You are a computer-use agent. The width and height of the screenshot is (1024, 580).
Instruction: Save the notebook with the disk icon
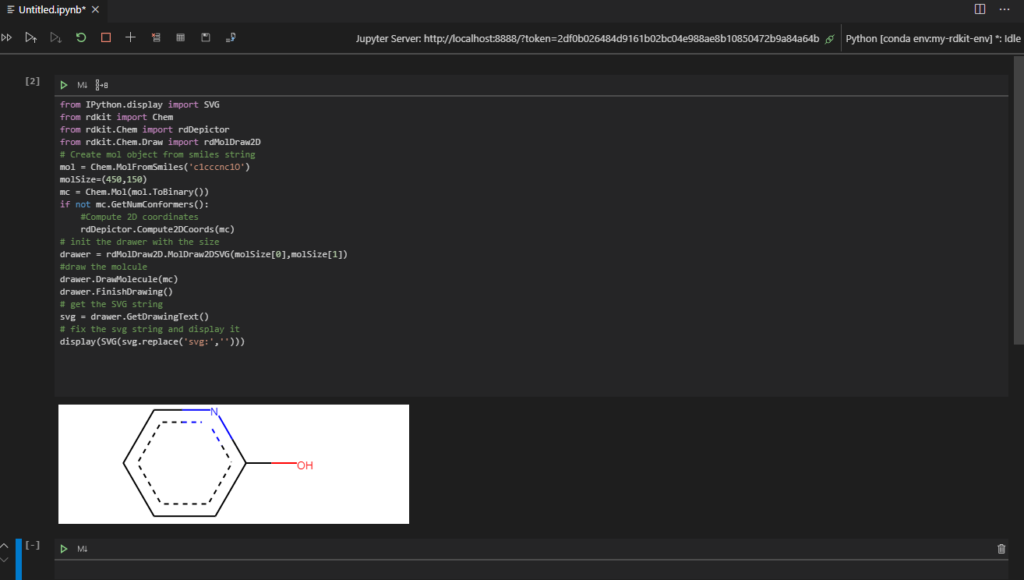(206, 38)
